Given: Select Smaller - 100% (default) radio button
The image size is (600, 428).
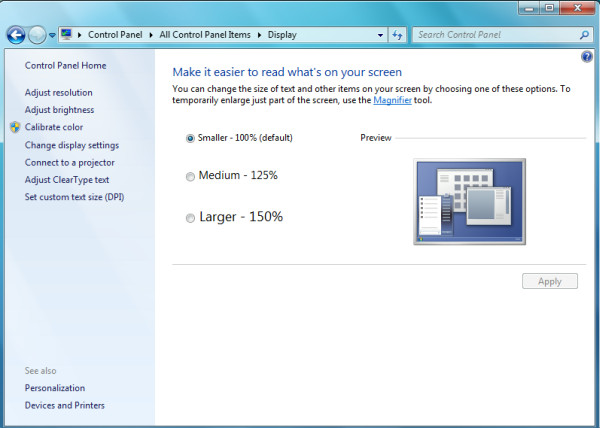Looking at the screenshot, I should point(190,138).
